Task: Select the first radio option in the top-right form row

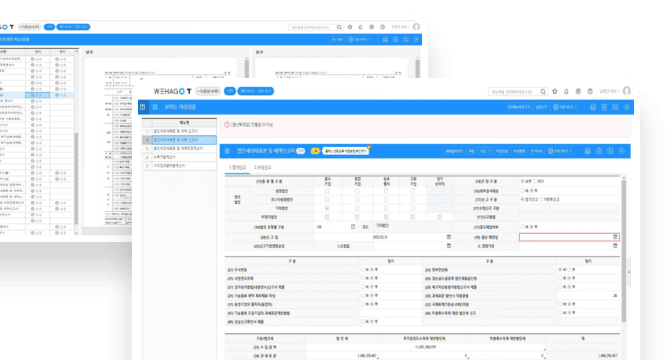Action: click(522, 181)
